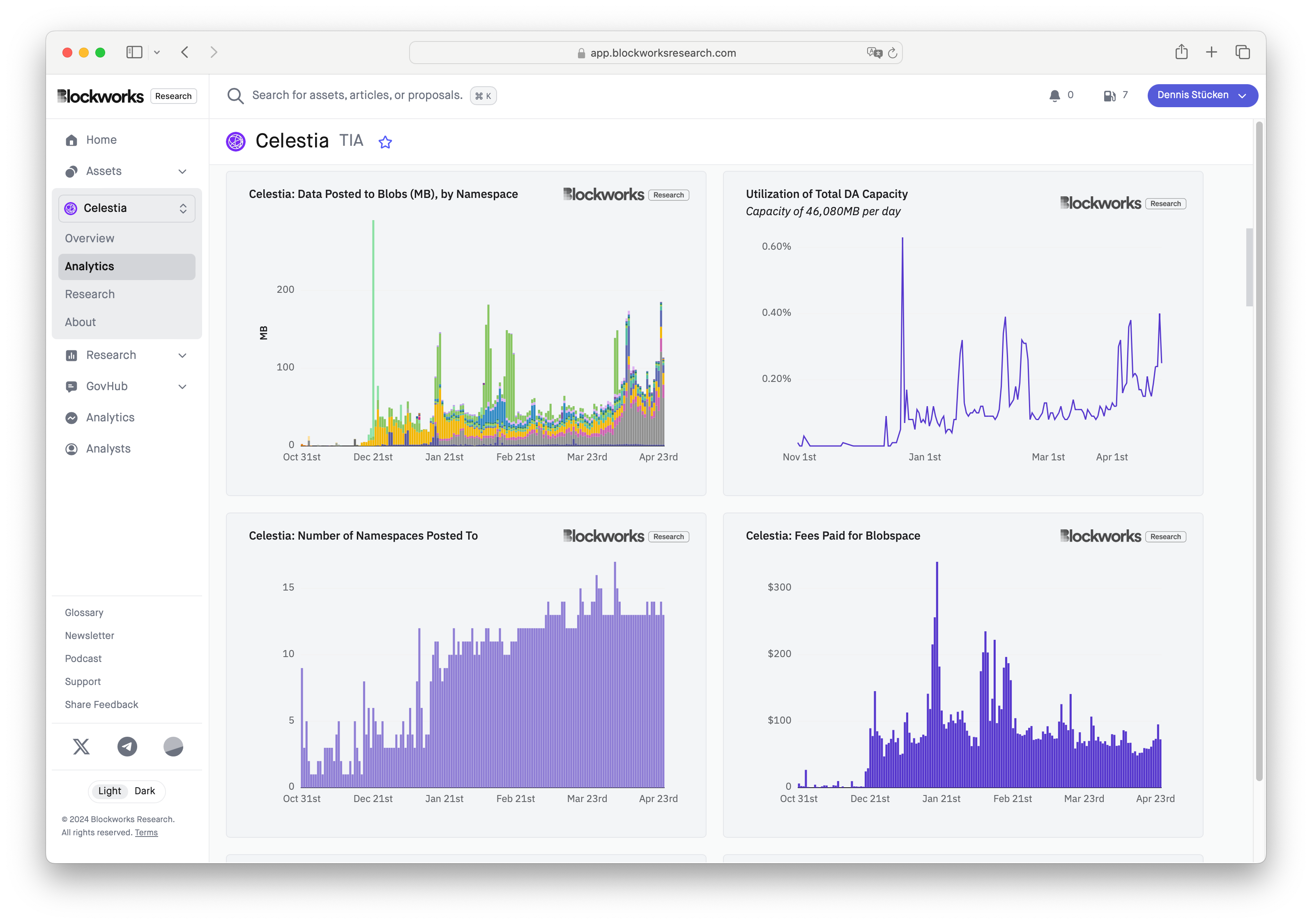This screenshot has width=1312, height=924.
Task: Click the Assets pie icon
Action: pos(71,171)
